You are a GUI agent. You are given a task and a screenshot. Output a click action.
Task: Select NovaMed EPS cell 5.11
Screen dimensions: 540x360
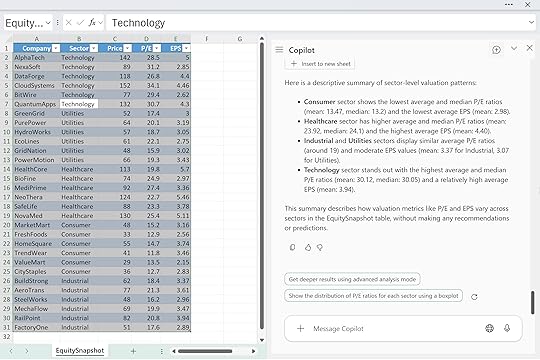point(176,216)
